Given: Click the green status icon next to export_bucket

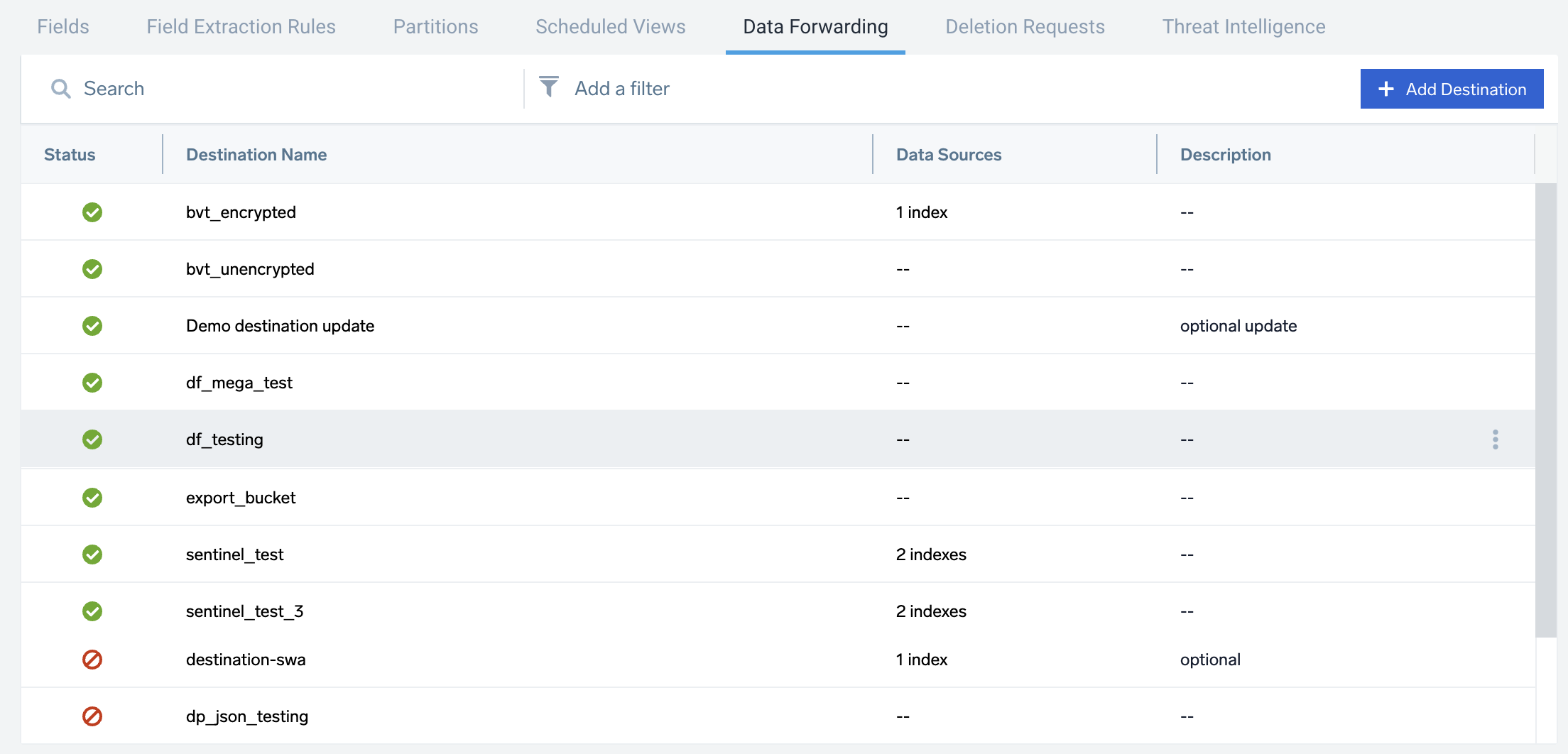Looking at the screenshot, I should coord(92,497).
